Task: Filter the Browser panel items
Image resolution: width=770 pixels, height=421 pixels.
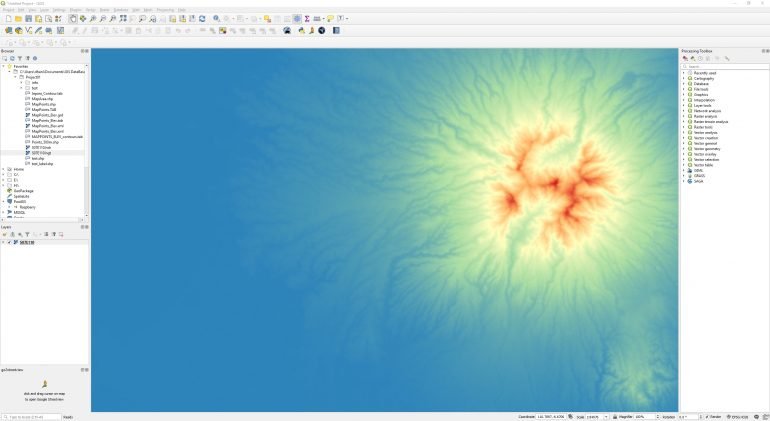Action: click(20, 58)
